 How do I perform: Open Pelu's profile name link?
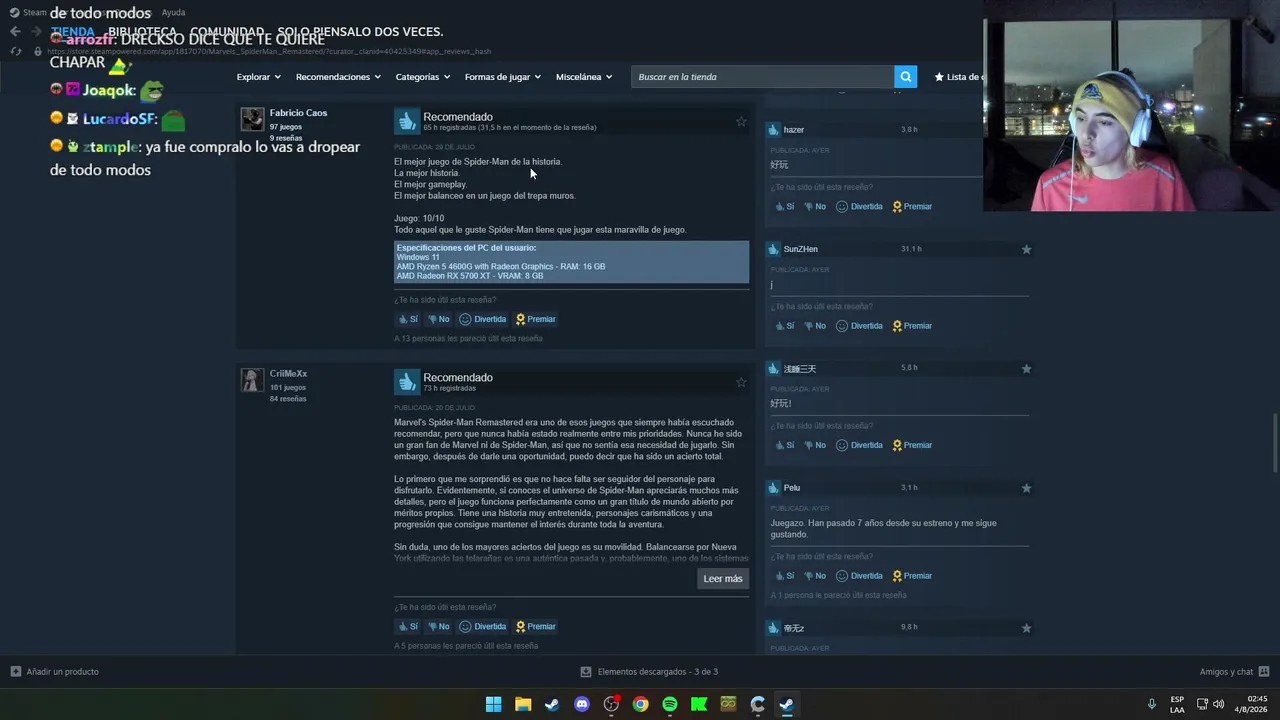(792, 488)
